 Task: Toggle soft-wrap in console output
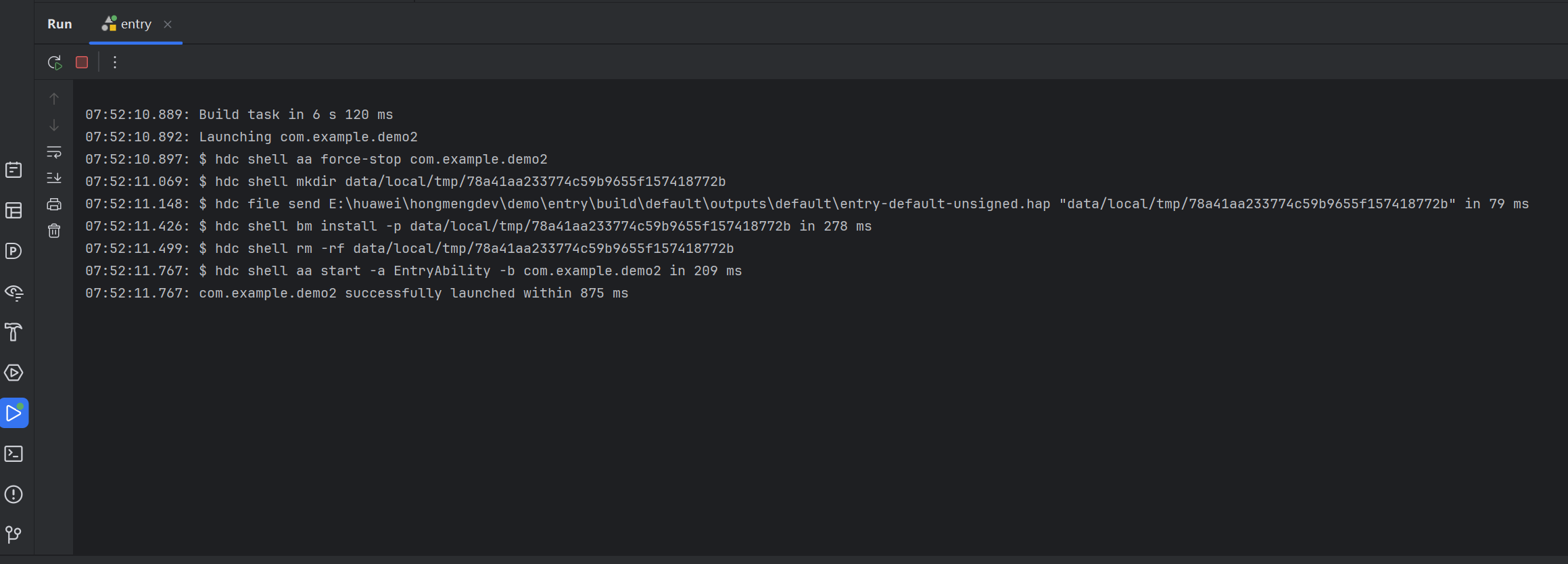pyautogui.click(x=54, y=152)
